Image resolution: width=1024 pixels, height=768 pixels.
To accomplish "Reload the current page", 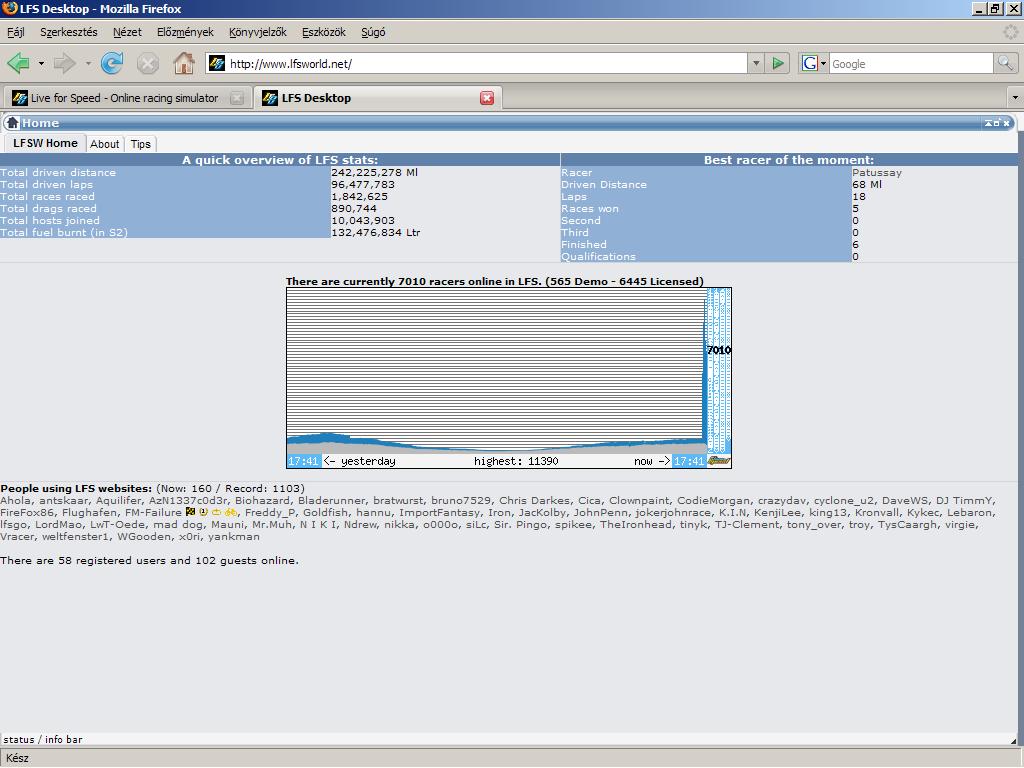I will [x=112, y=63].
